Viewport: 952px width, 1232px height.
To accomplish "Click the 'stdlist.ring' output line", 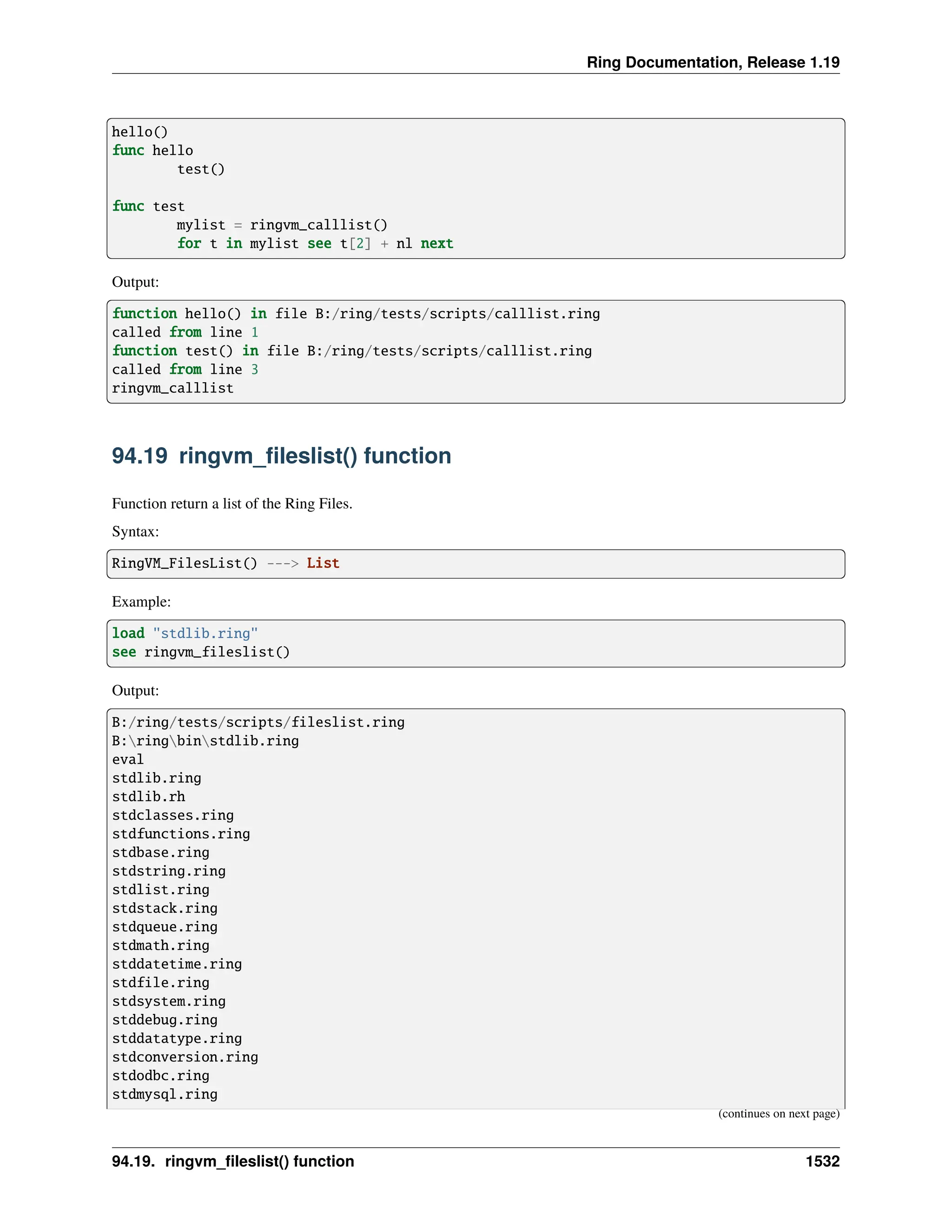I will pyautogui.click(x=161, y=889).
